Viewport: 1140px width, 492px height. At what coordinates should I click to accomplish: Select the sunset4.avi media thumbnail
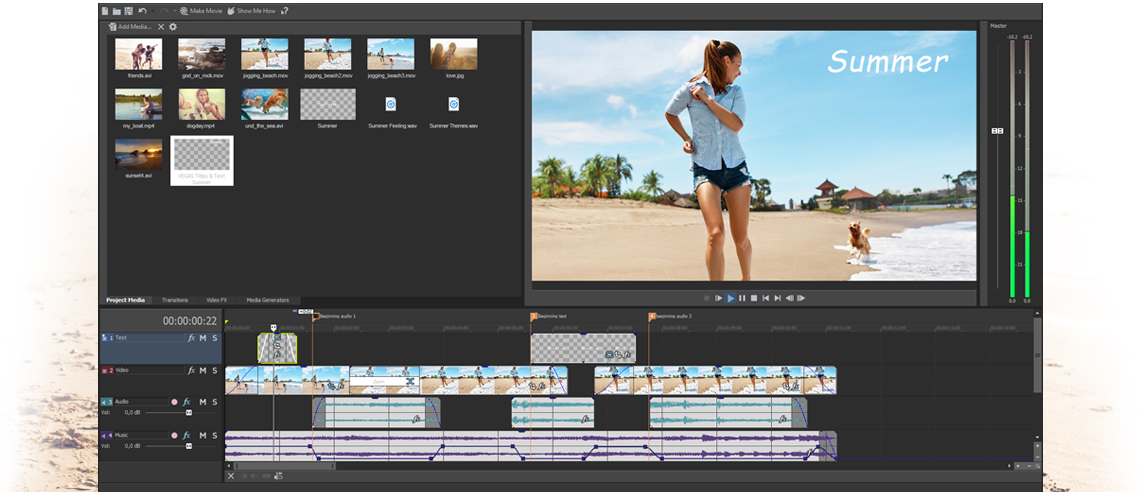[x=138, y=155]
